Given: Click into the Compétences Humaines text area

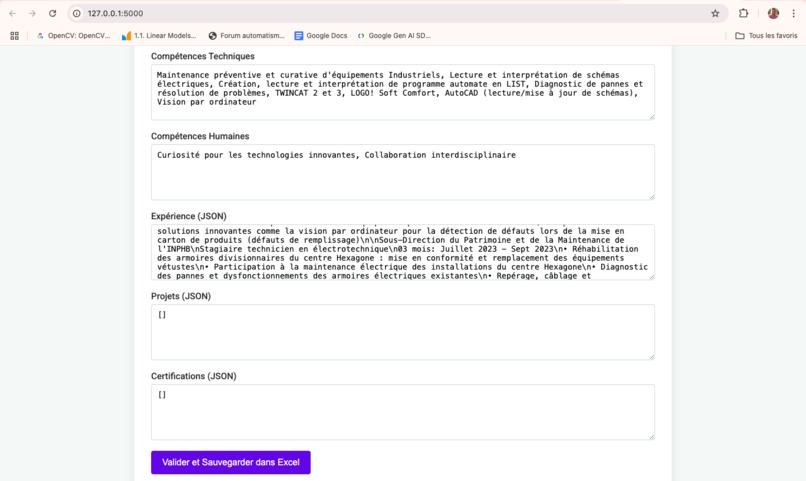Looking at the screenshot, I should (x=402, y=172).
